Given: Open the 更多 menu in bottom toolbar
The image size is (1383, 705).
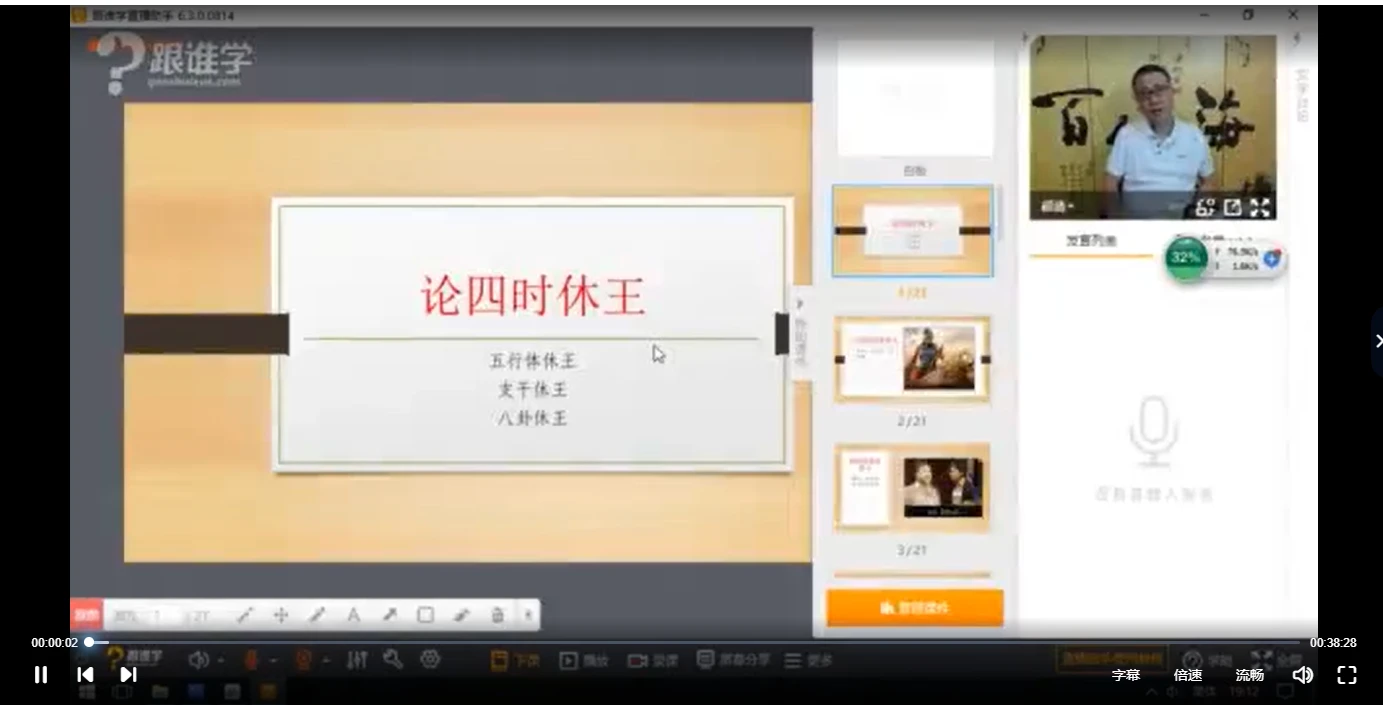Looking at the screenshot, I should (x=808, y=660).
